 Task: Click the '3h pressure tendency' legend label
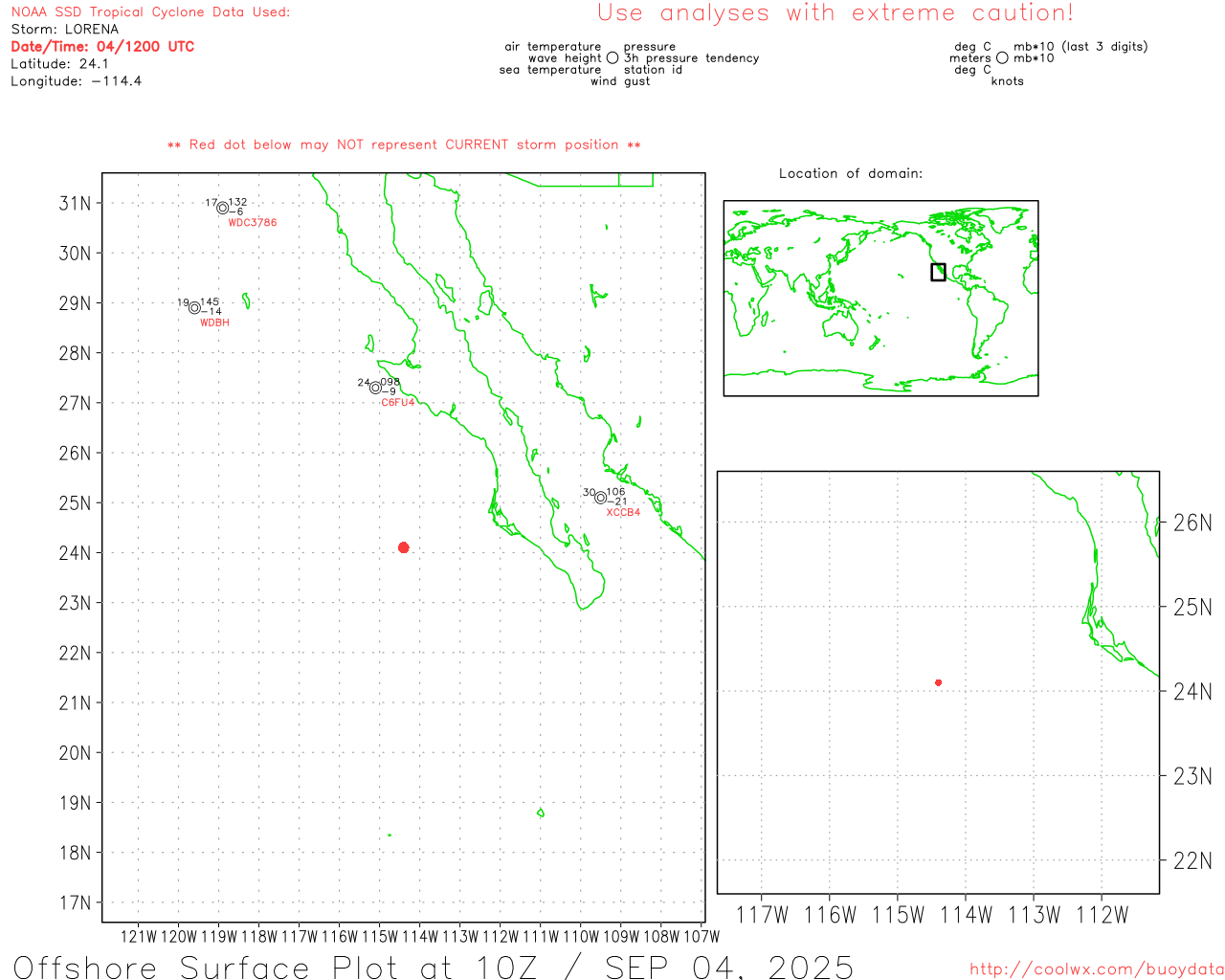pos(691,58)
